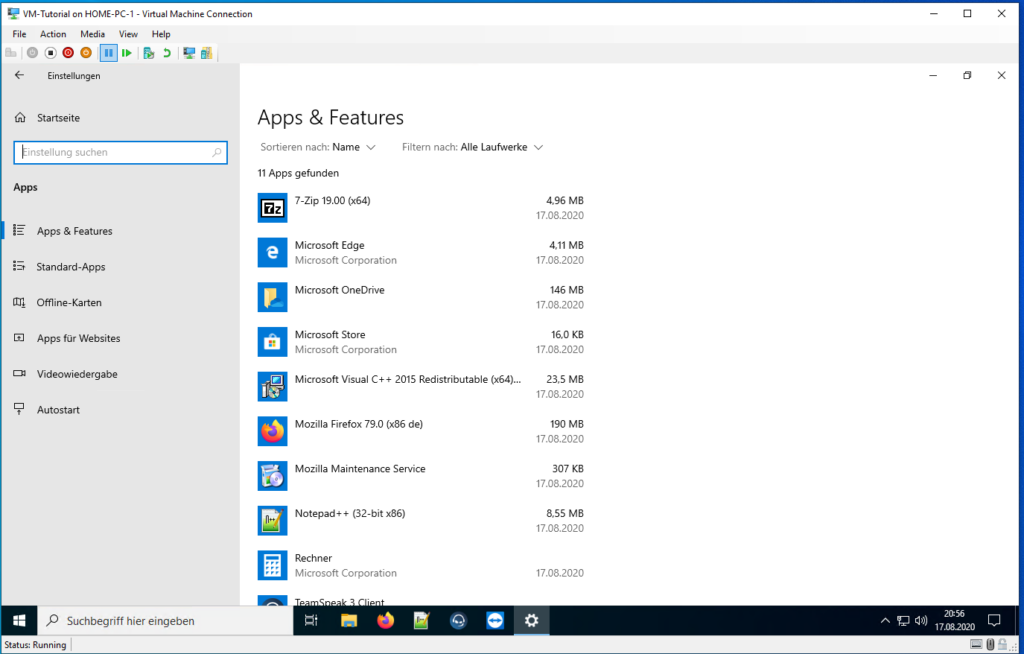This screenshot has width=1024, height=654.
Task: Open Notepad++ from the taskbar
Action: pyautogui.click(x=422, y=621)
